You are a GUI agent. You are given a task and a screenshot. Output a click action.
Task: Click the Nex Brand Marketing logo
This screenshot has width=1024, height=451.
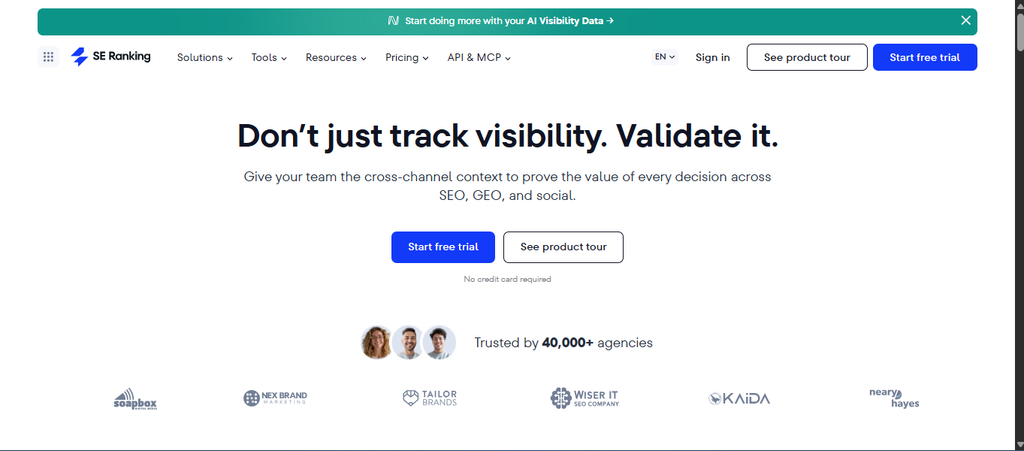275,397
